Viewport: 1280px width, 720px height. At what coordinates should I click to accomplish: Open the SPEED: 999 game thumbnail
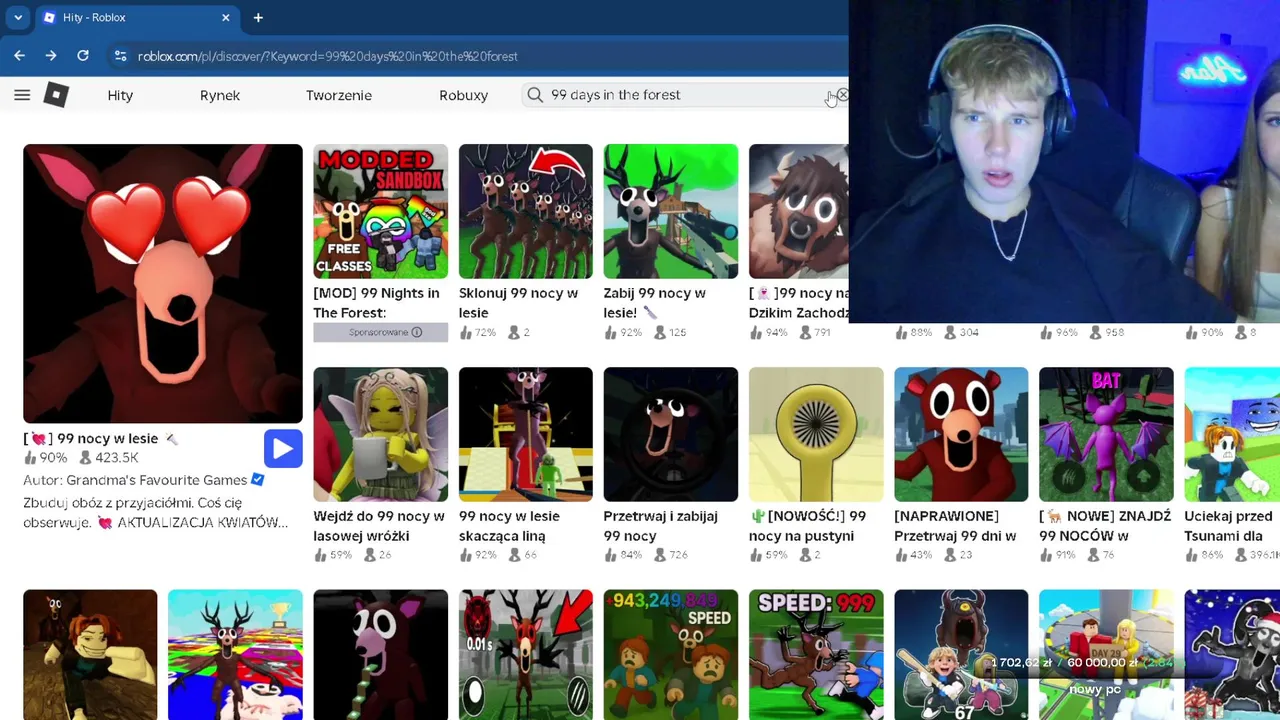pos(816,655)
